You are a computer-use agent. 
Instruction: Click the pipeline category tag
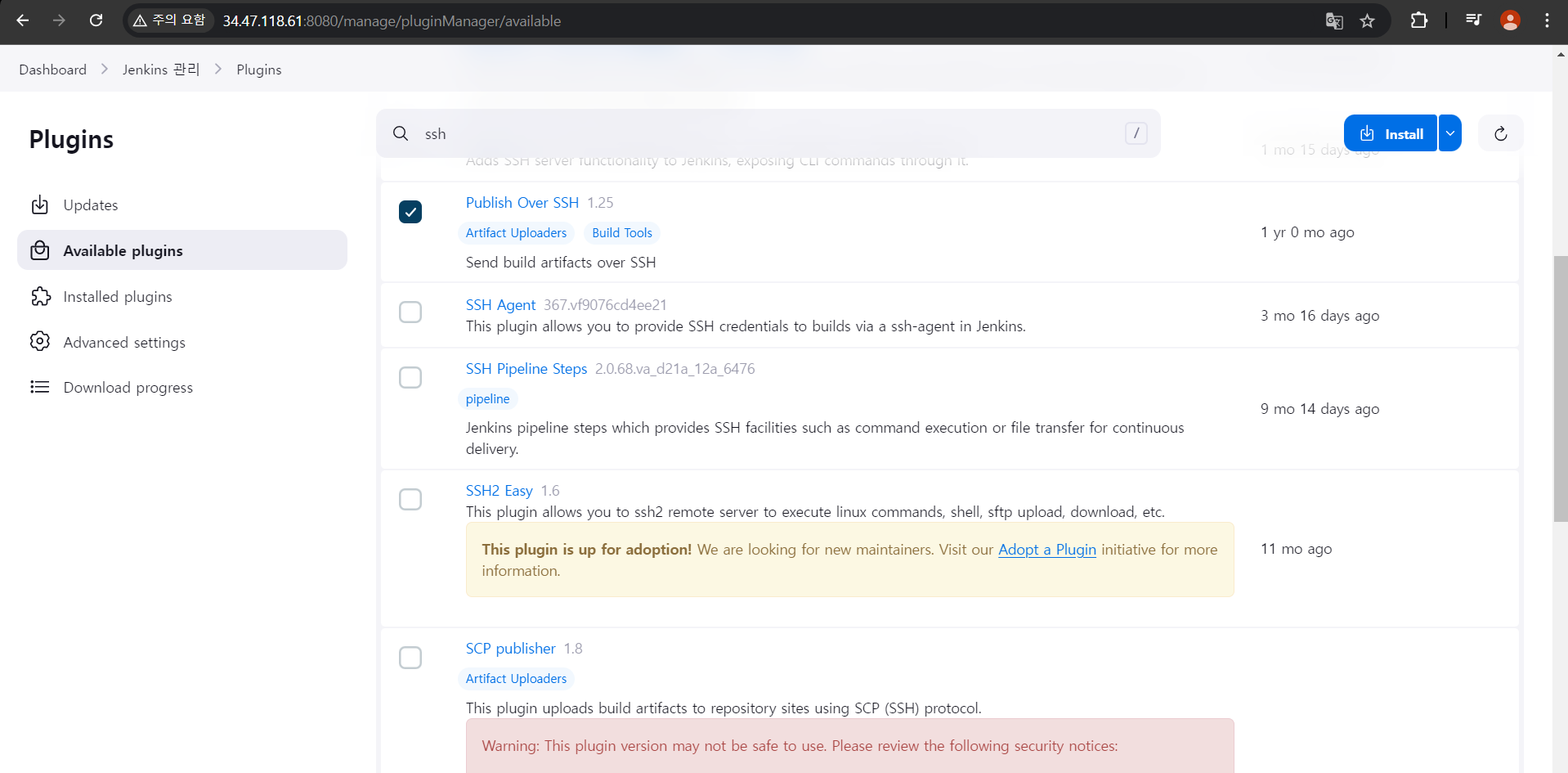click(x=487, y=399)
